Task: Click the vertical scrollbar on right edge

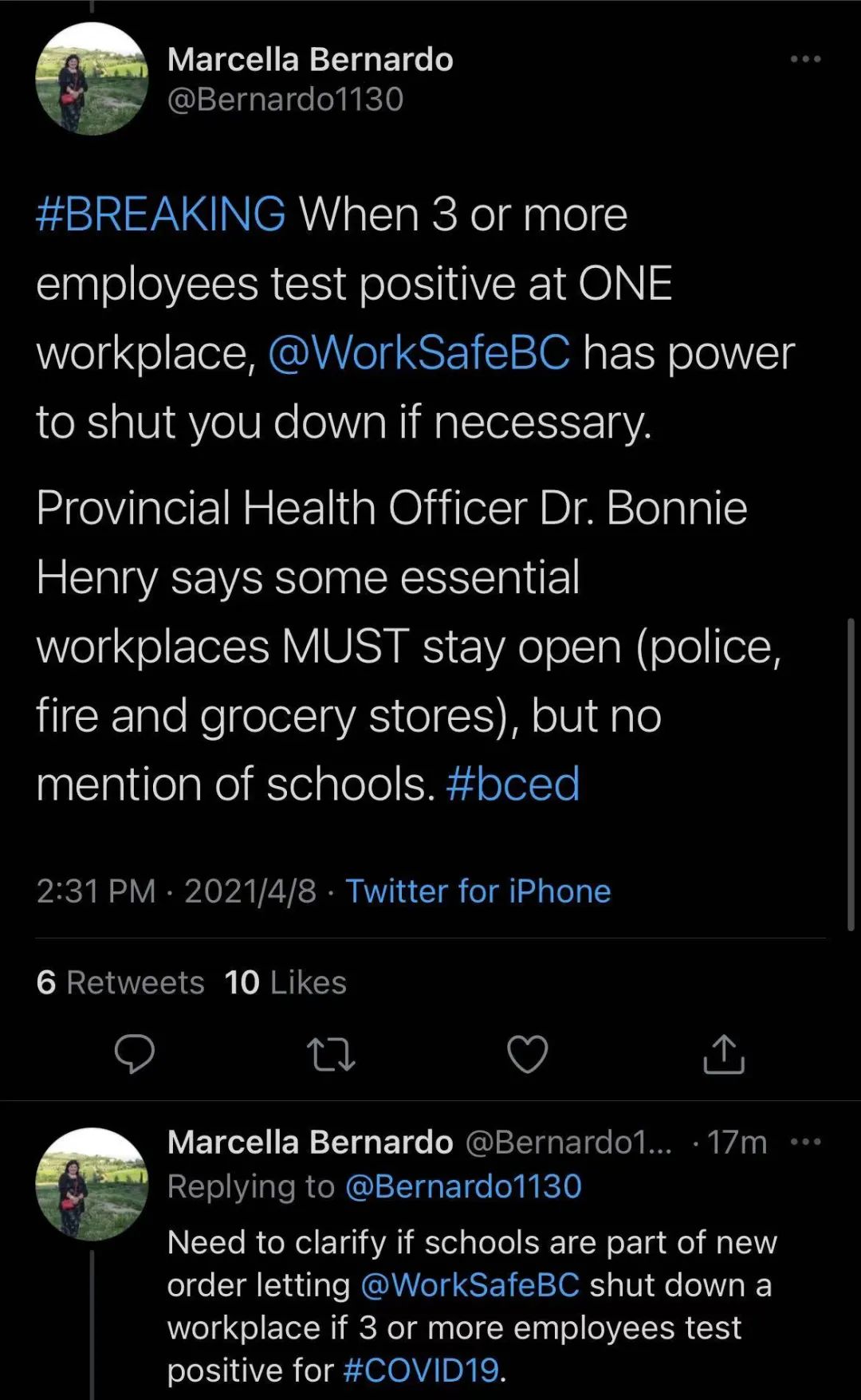Action: pyautogui.click(x=851, y=773)
